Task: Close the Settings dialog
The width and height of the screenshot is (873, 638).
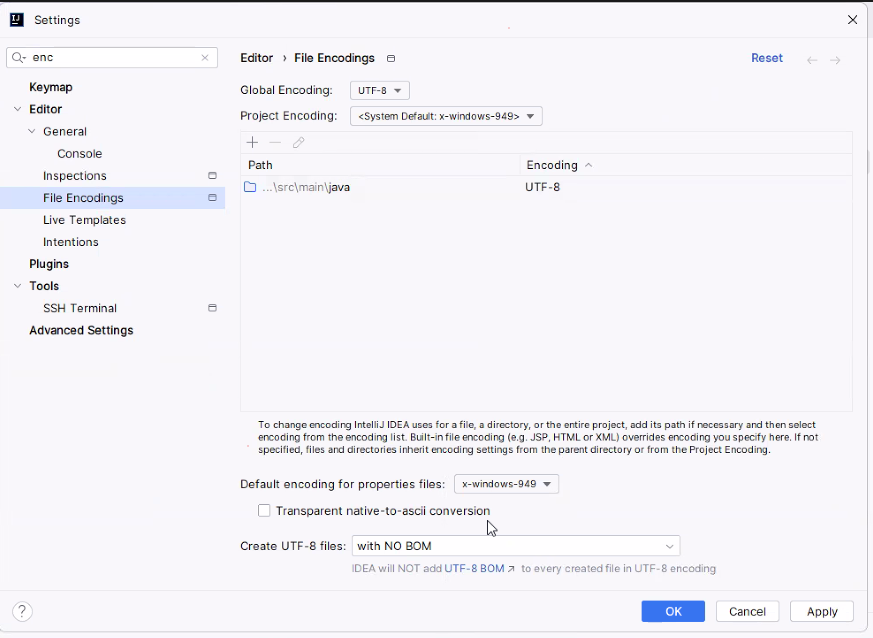Action: (852, 20)
